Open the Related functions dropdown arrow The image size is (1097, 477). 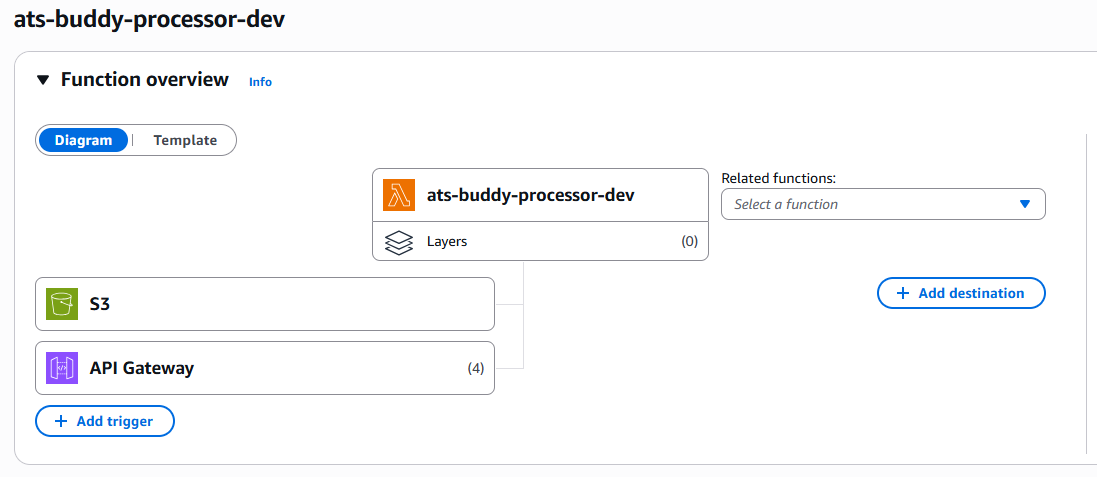pyautogui.click(x=1024, y=204)
